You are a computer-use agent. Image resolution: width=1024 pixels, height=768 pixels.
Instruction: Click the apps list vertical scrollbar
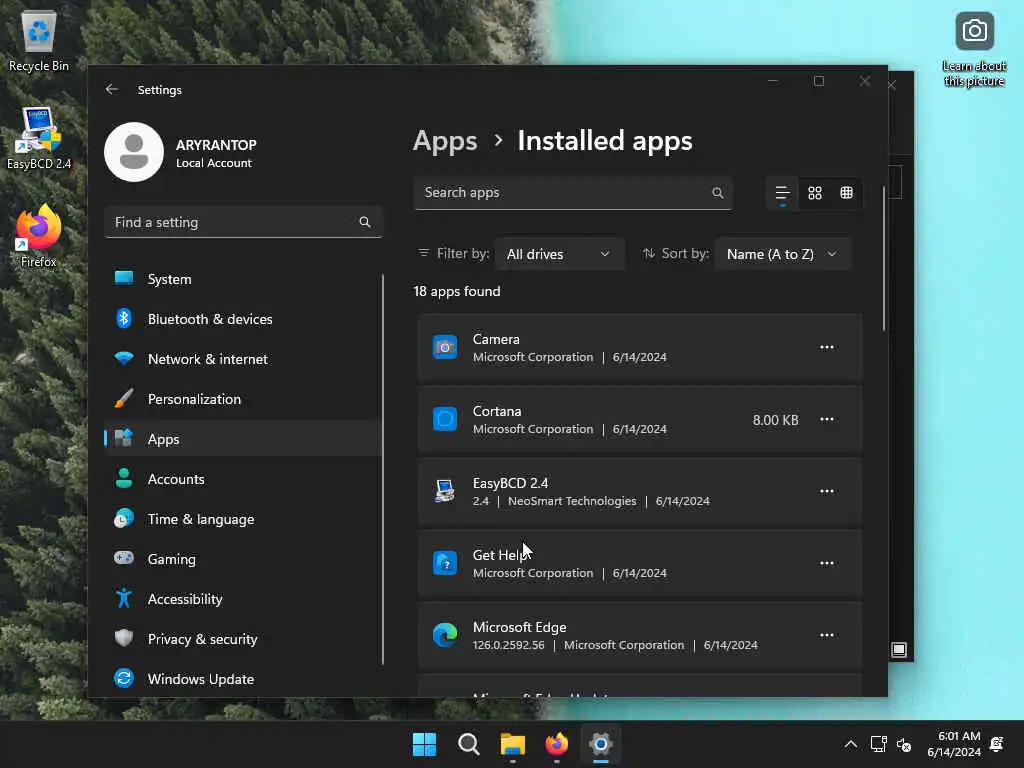tap(884, 259)
